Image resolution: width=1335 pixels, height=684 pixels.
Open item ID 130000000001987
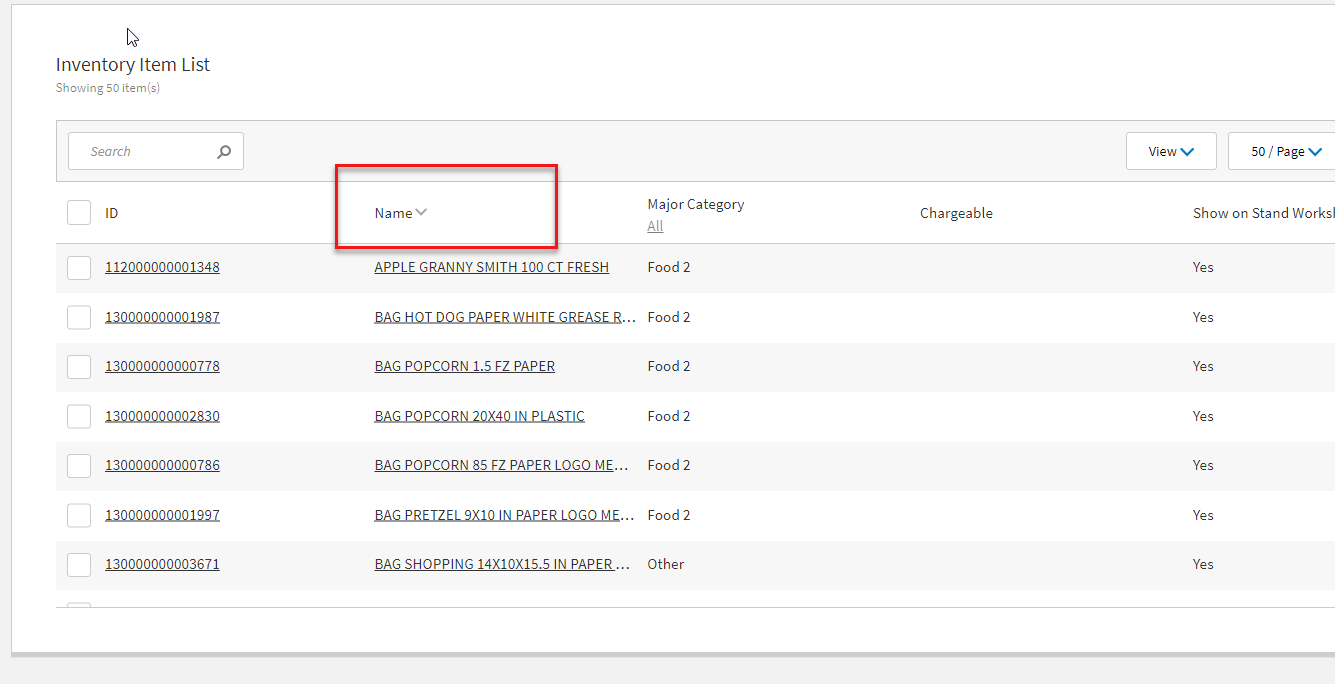coord(162,317)
